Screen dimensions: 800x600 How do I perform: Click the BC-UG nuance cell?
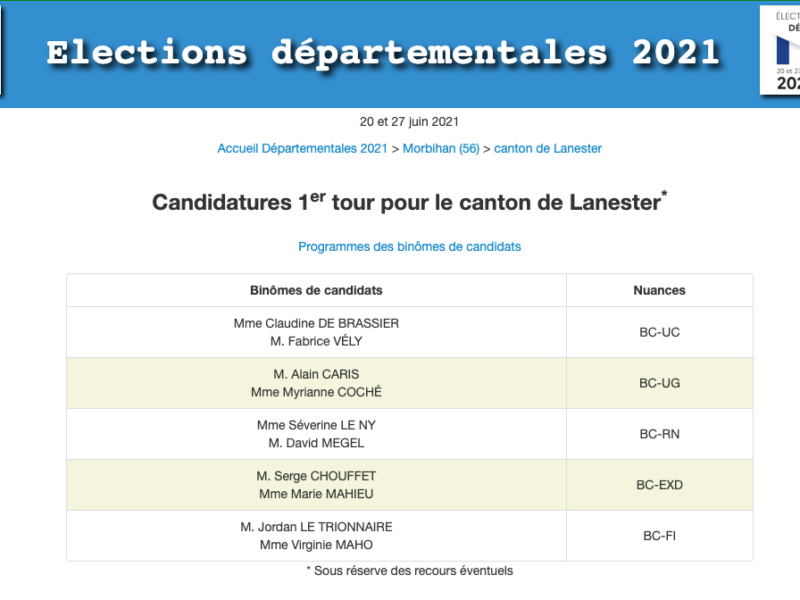[659, 383]
